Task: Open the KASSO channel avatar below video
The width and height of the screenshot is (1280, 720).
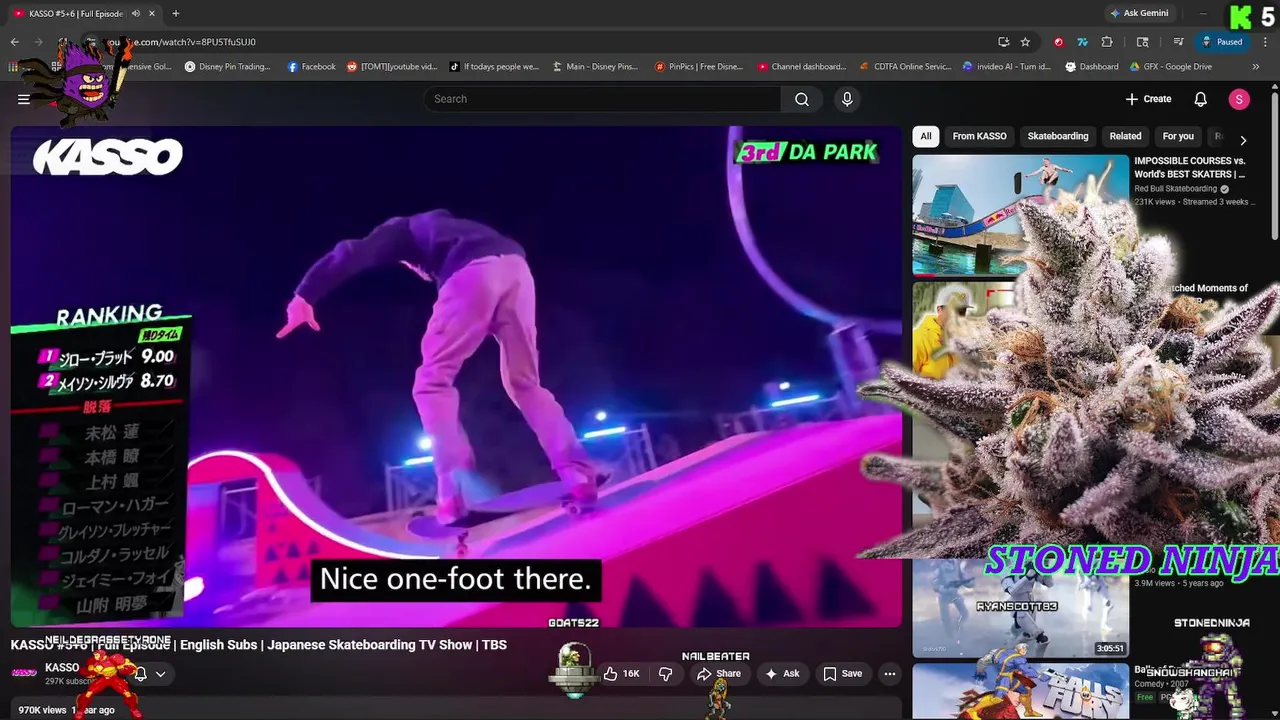Action: [x=24, y=673]
